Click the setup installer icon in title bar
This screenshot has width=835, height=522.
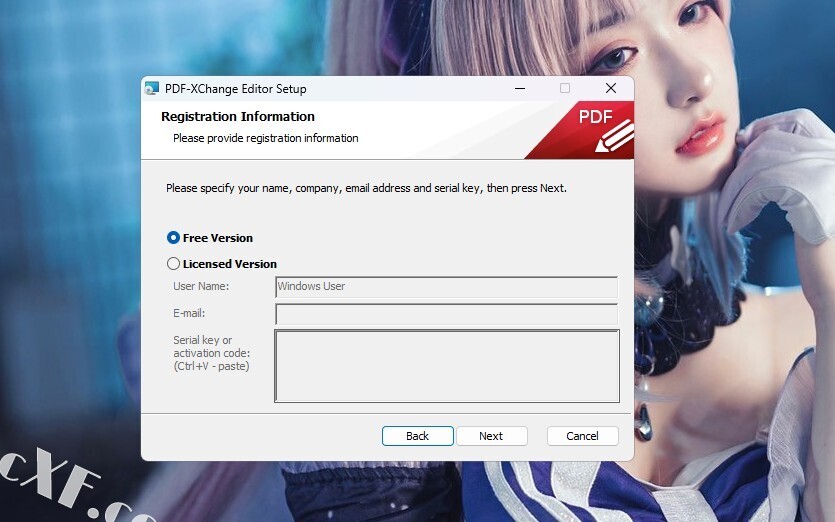pyautogui.click(x=152, y=88)
